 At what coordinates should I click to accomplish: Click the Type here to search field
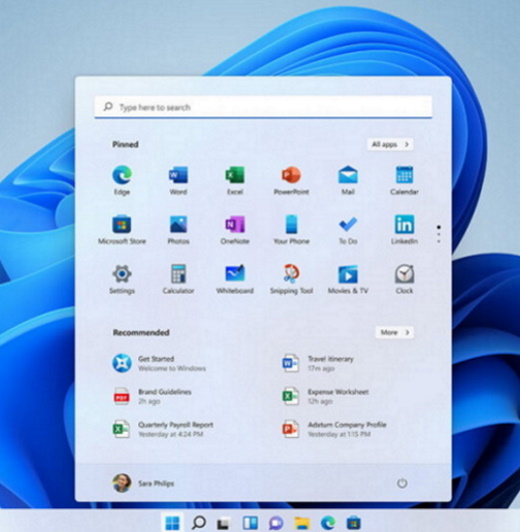(x=263, y=107)
